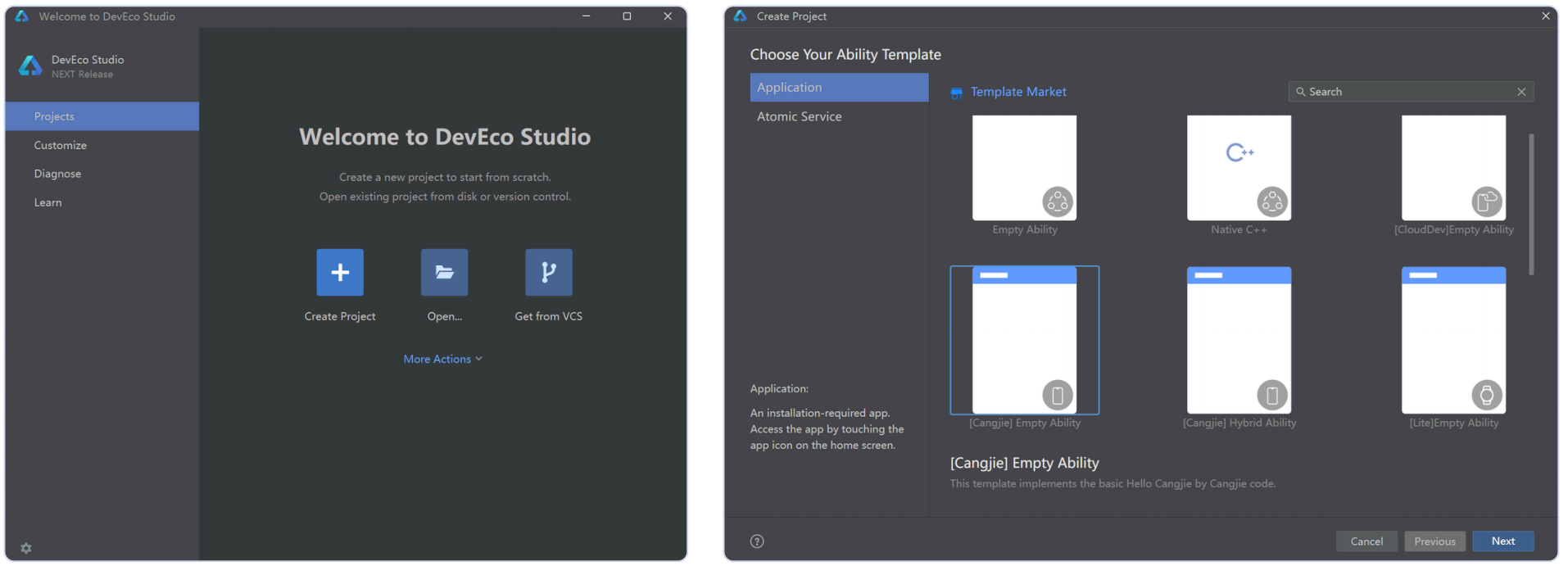Open settings gear in Welcome window
This screenshot has height=575, width=1568.
point(26,548)
